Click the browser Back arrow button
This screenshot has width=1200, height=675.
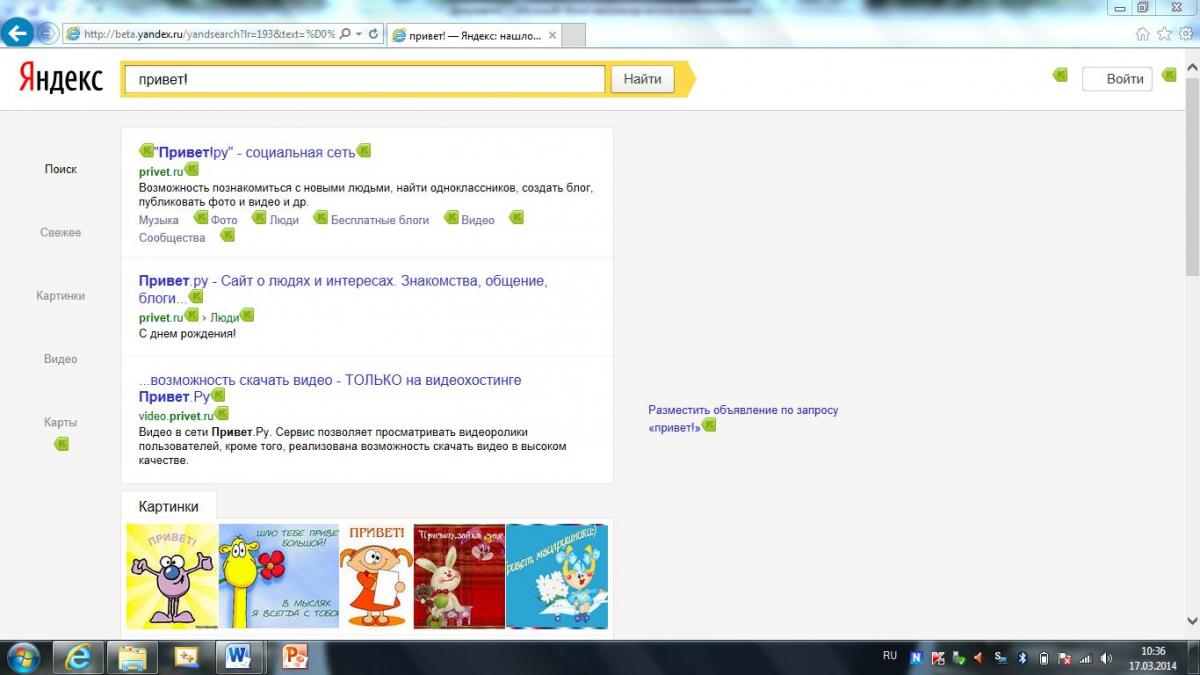17,33
